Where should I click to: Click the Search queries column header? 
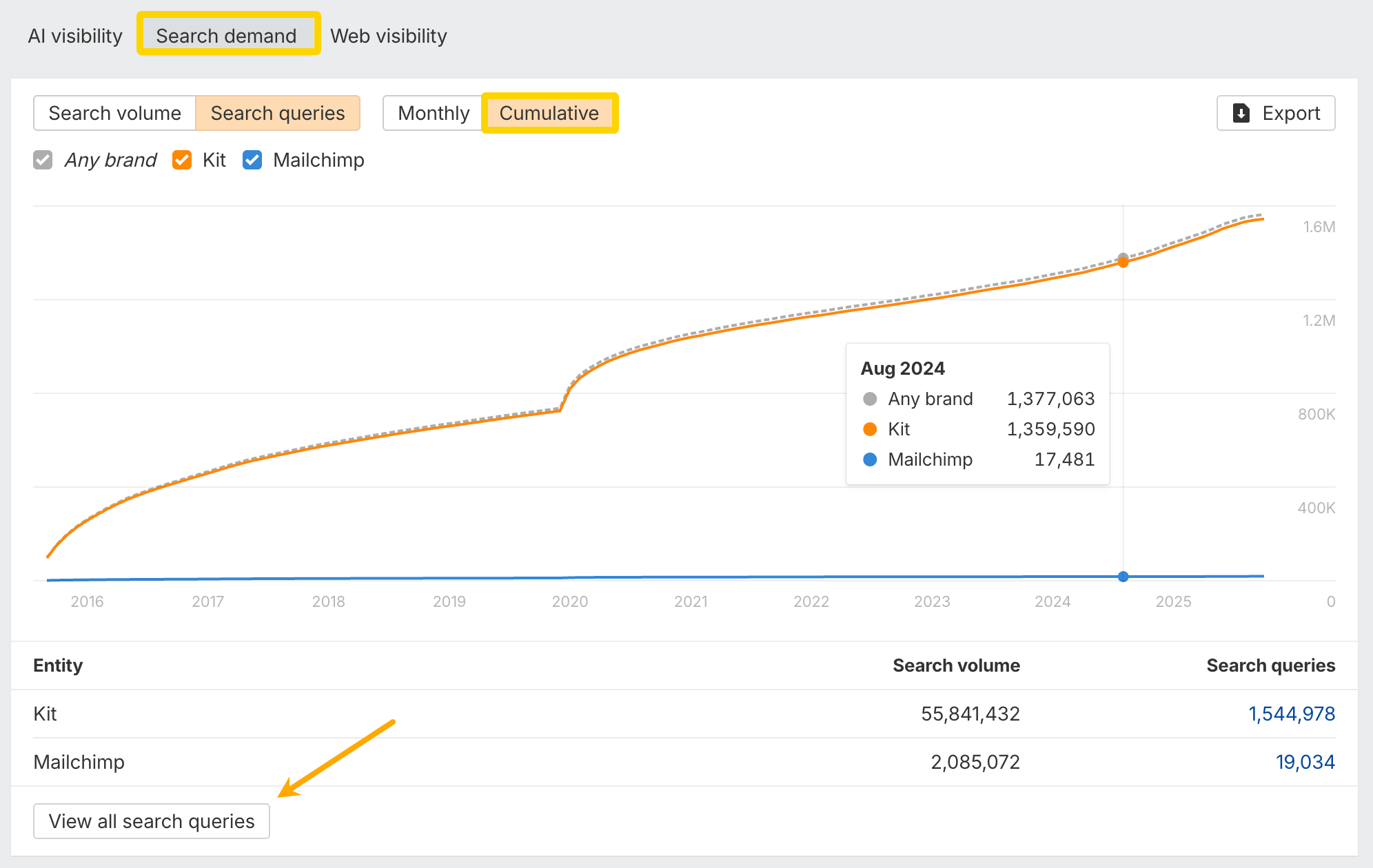coord(1270,665)
